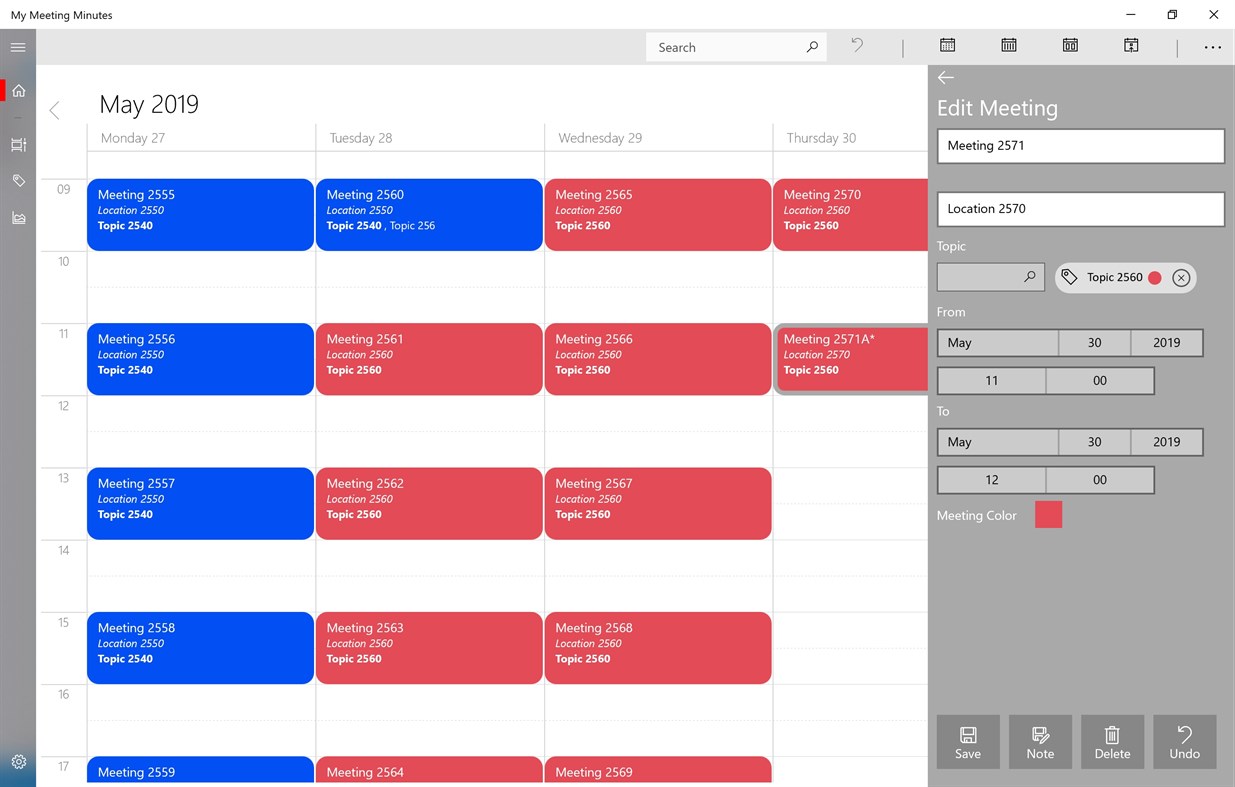Open the Topics tag section
1235x787 pixels.
click(18, 180)
